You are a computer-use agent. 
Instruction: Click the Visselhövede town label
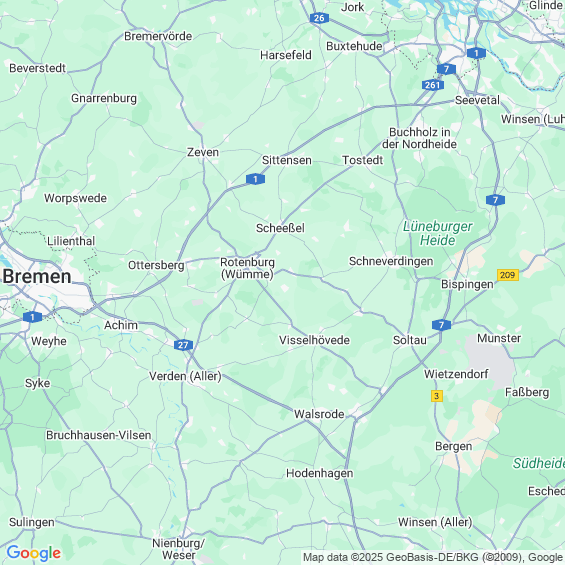[x=314, y=340]
